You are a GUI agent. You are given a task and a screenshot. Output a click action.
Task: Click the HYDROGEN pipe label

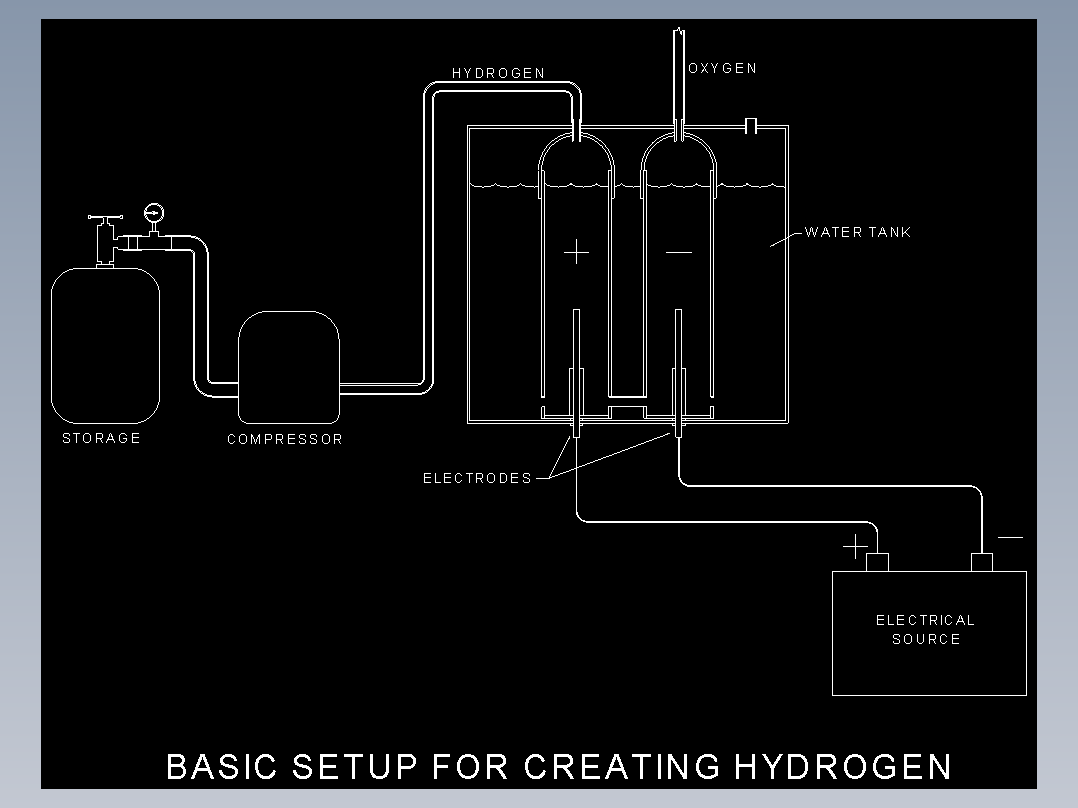pyautogui.click(x=498, y=73)
